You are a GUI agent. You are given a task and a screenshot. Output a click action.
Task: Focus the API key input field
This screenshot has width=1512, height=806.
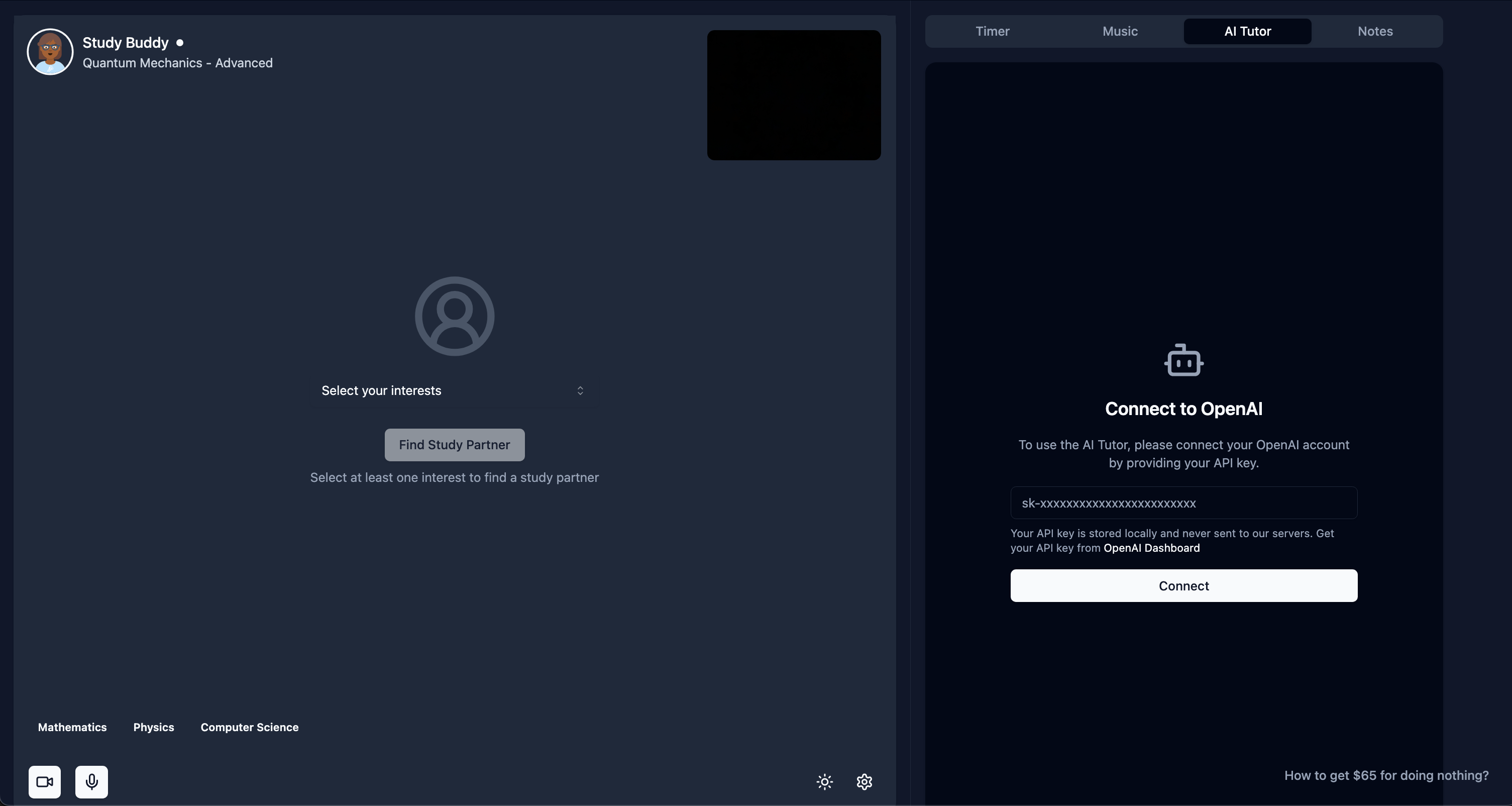tap(1183, 502)
